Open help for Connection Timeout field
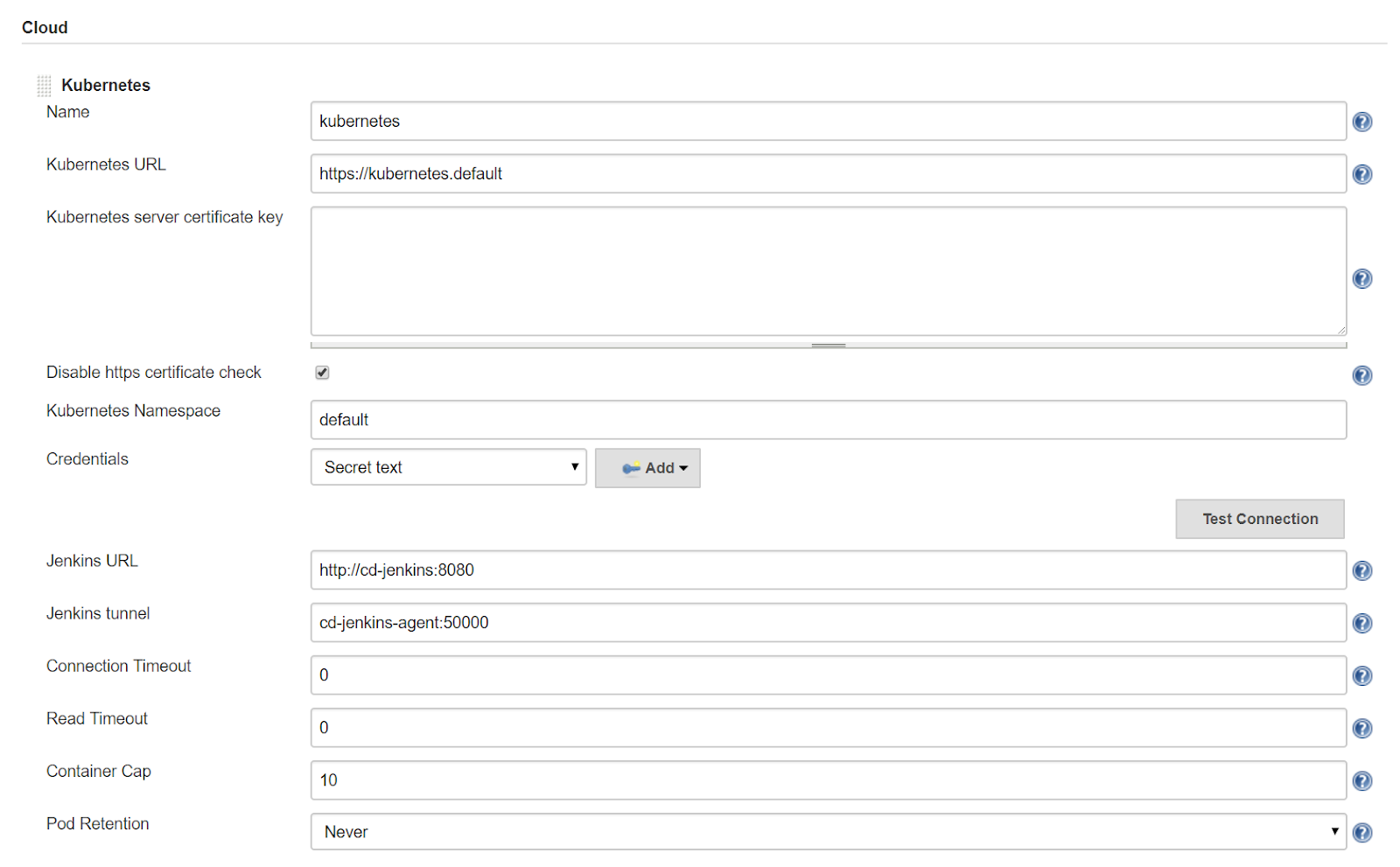The height and width of the screenshot is (867, 1400). pos(1361,675)
